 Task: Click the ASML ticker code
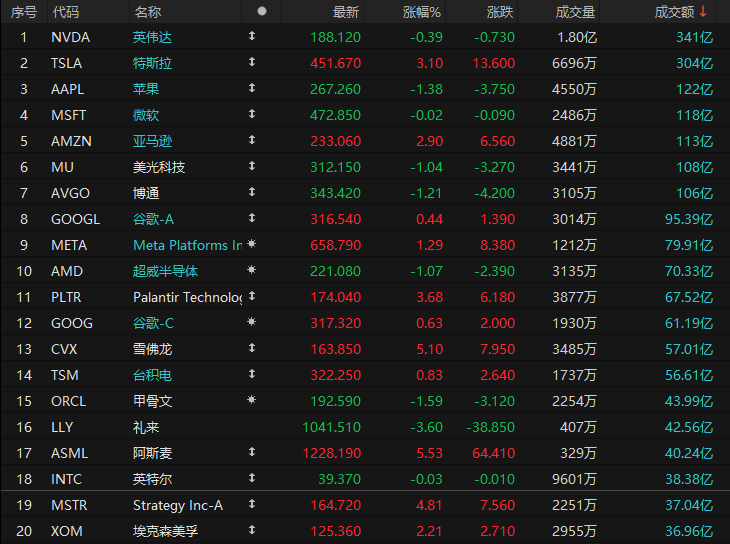pos(69,453)
